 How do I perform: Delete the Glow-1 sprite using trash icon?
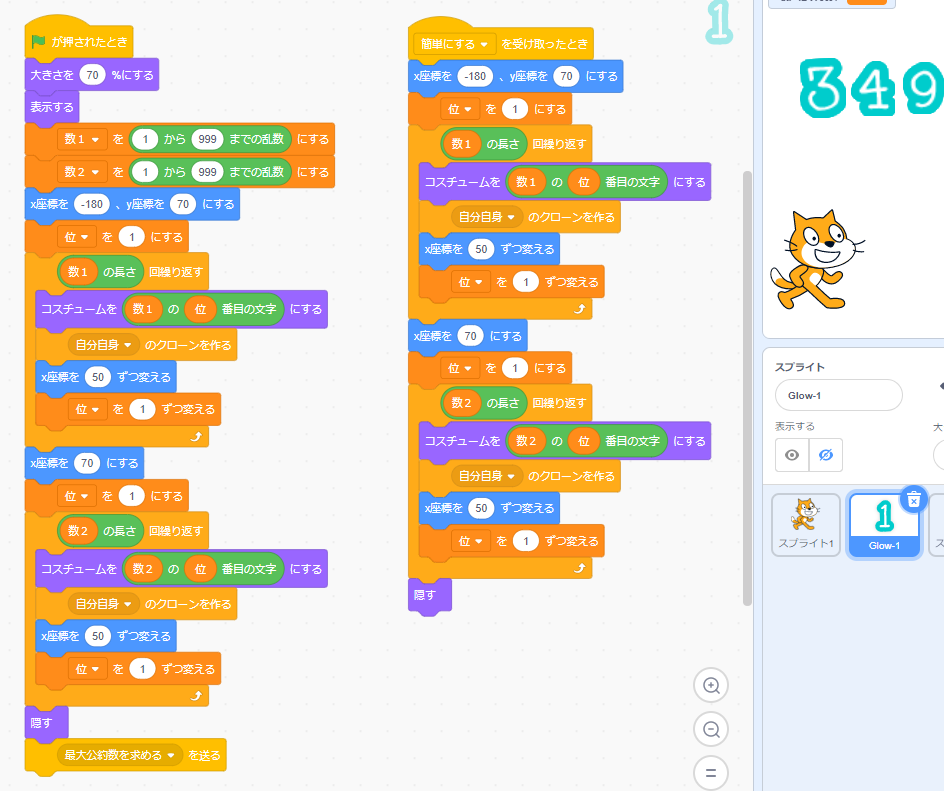pos(912,500)
